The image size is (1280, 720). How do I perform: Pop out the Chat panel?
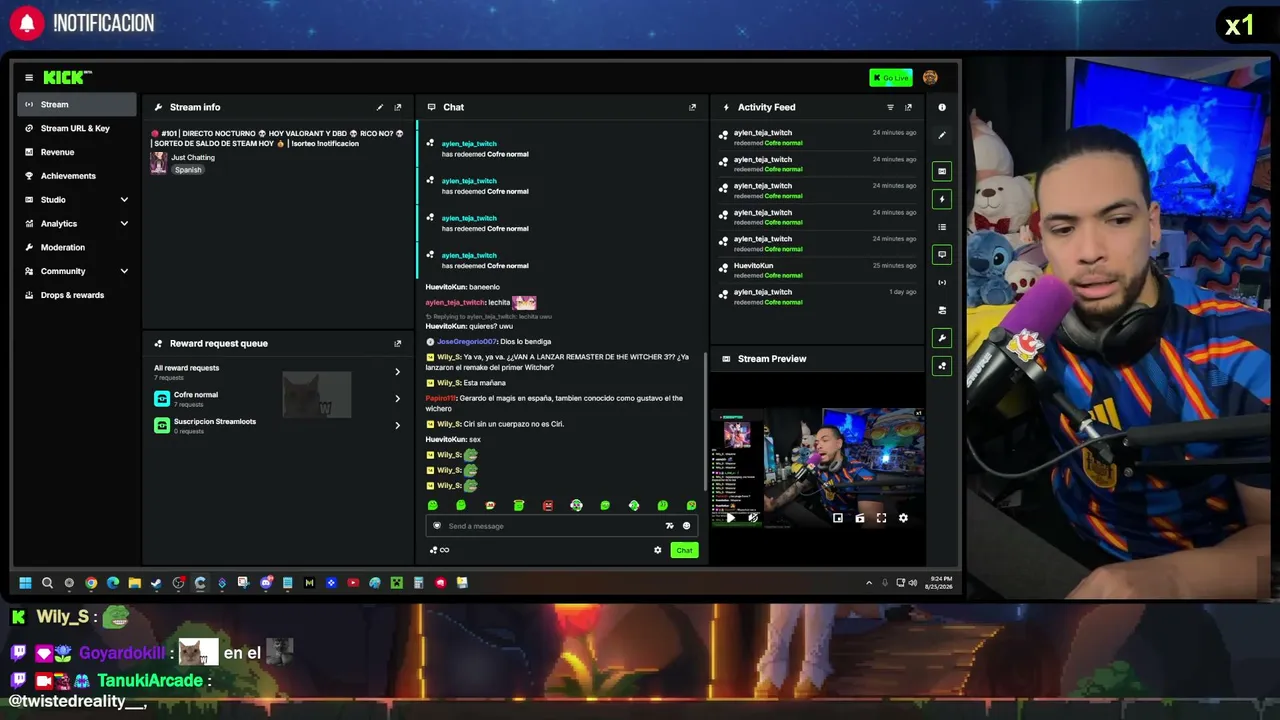[x=692, y=107]
